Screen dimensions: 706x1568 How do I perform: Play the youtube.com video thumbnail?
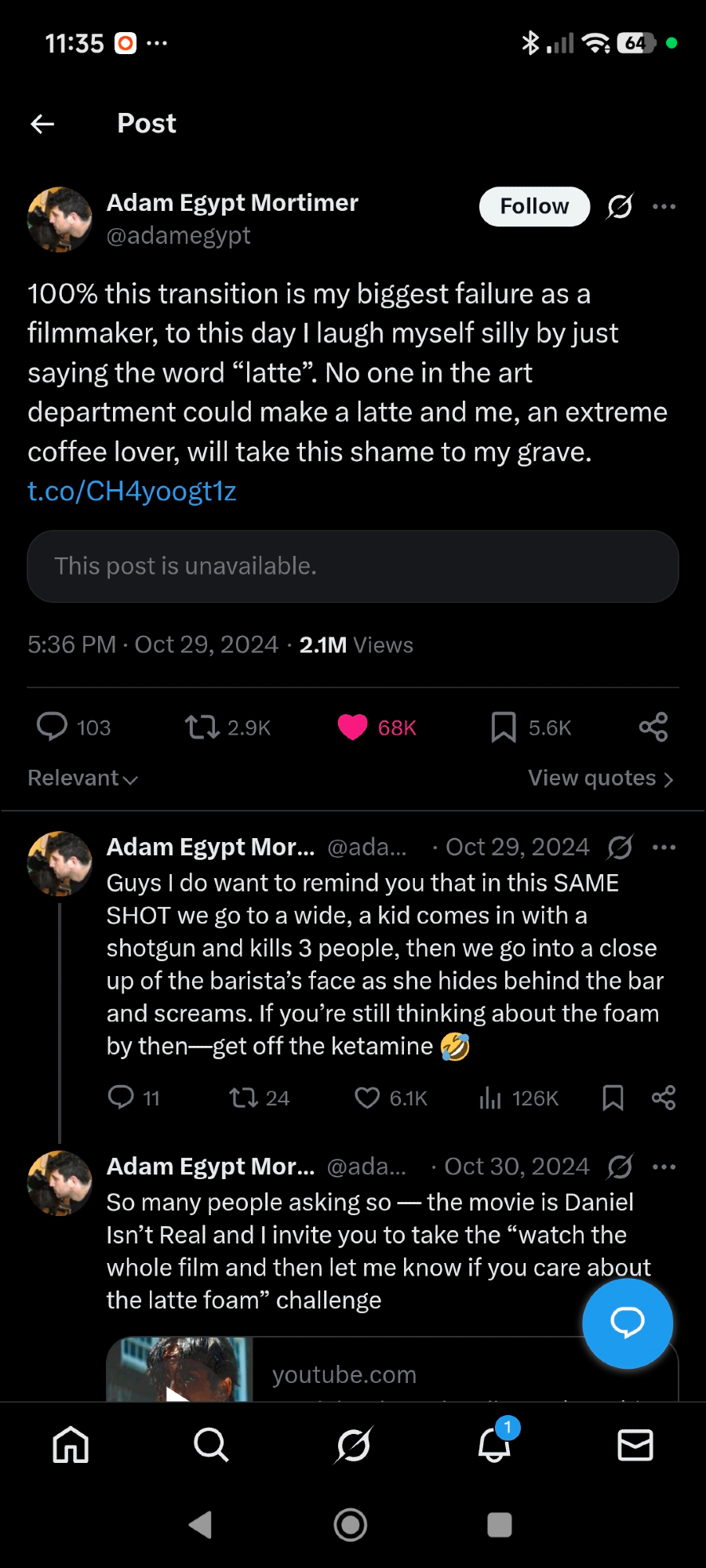[179, 1372]
